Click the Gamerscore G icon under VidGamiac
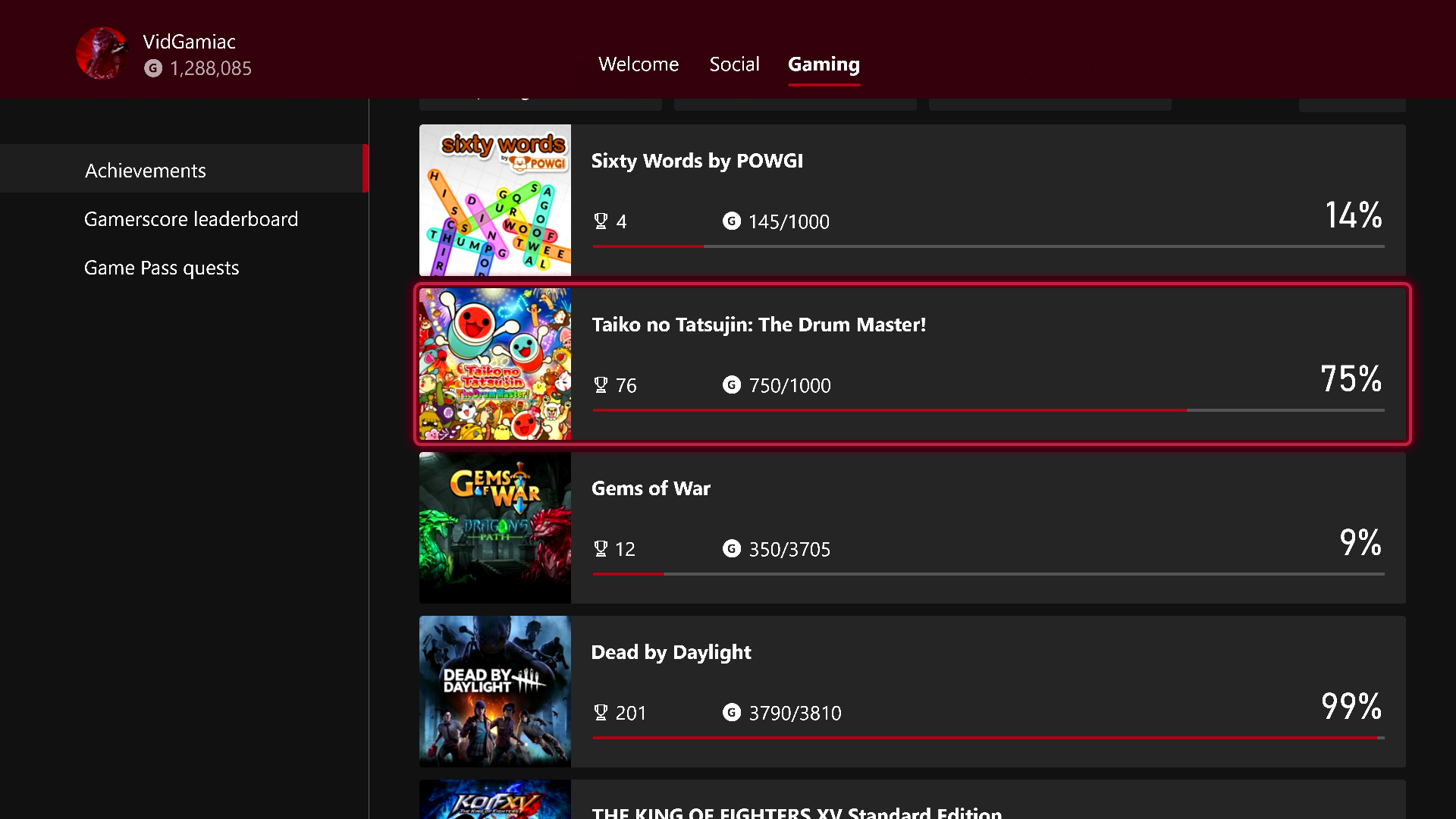1456x819 pixels. [x=153, y=68]
